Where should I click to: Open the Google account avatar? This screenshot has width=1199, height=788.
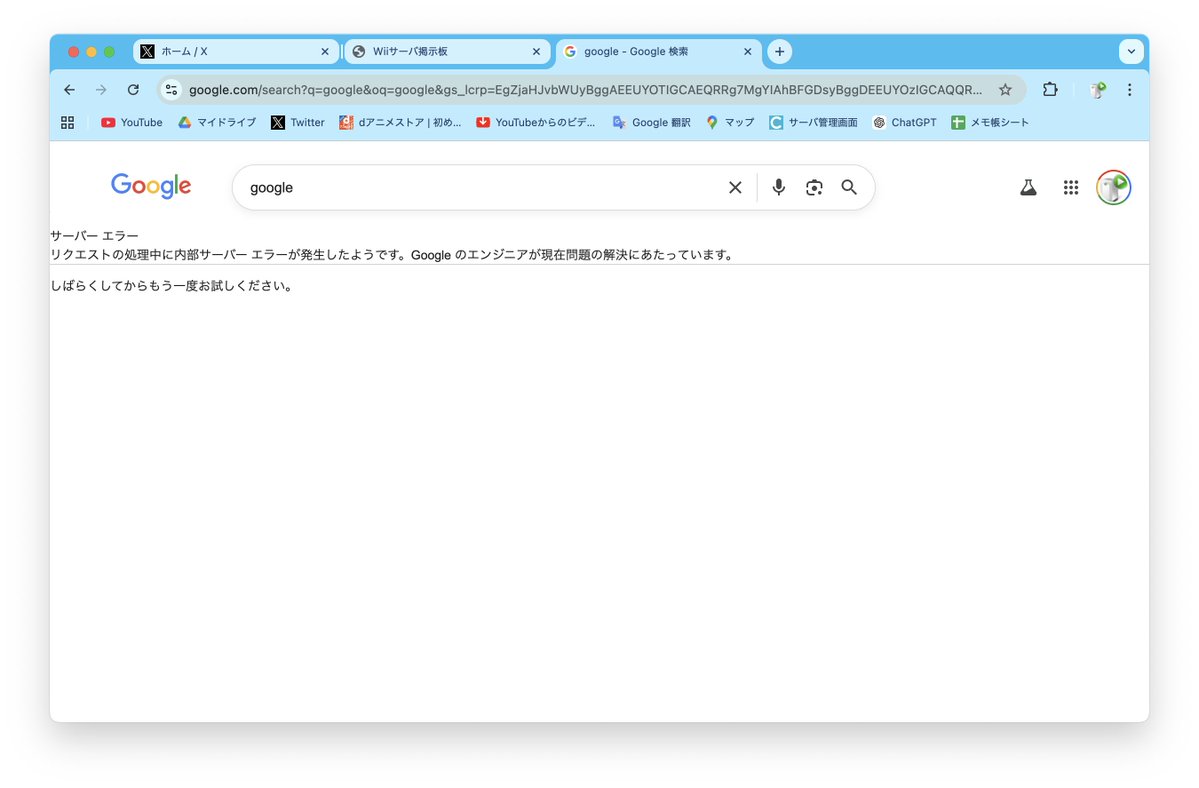point(1113,187)
